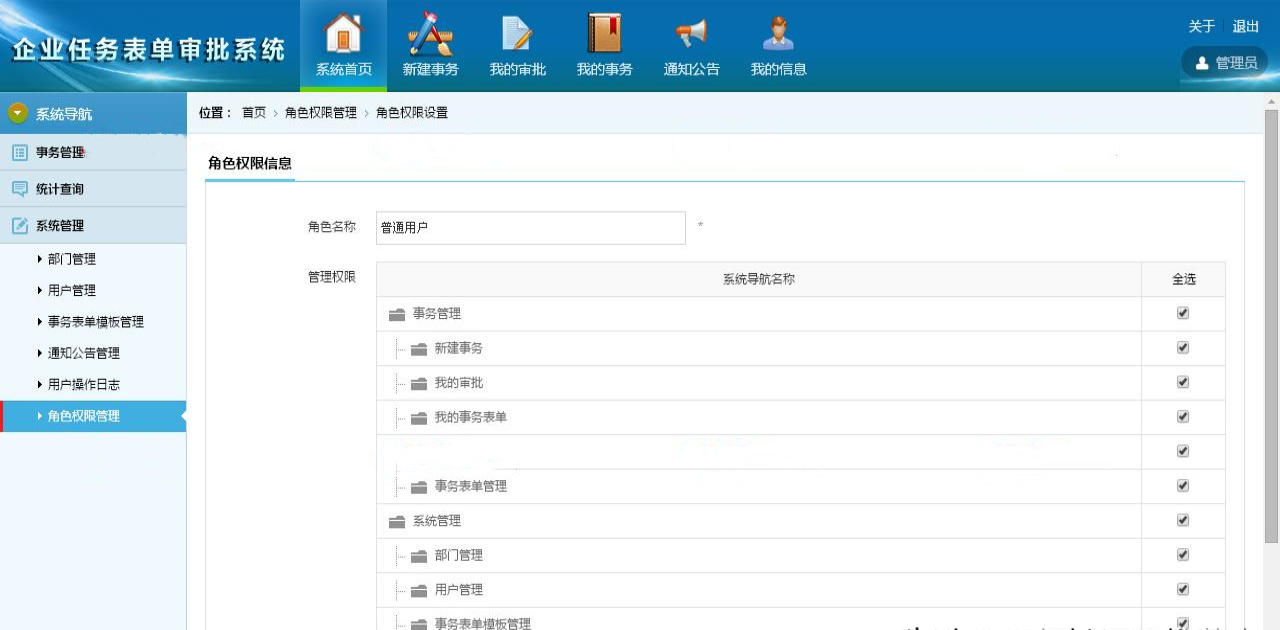Click the 我的事务 book icon
The width and height of the screenshot is (1280, 630).
(604, 35)
